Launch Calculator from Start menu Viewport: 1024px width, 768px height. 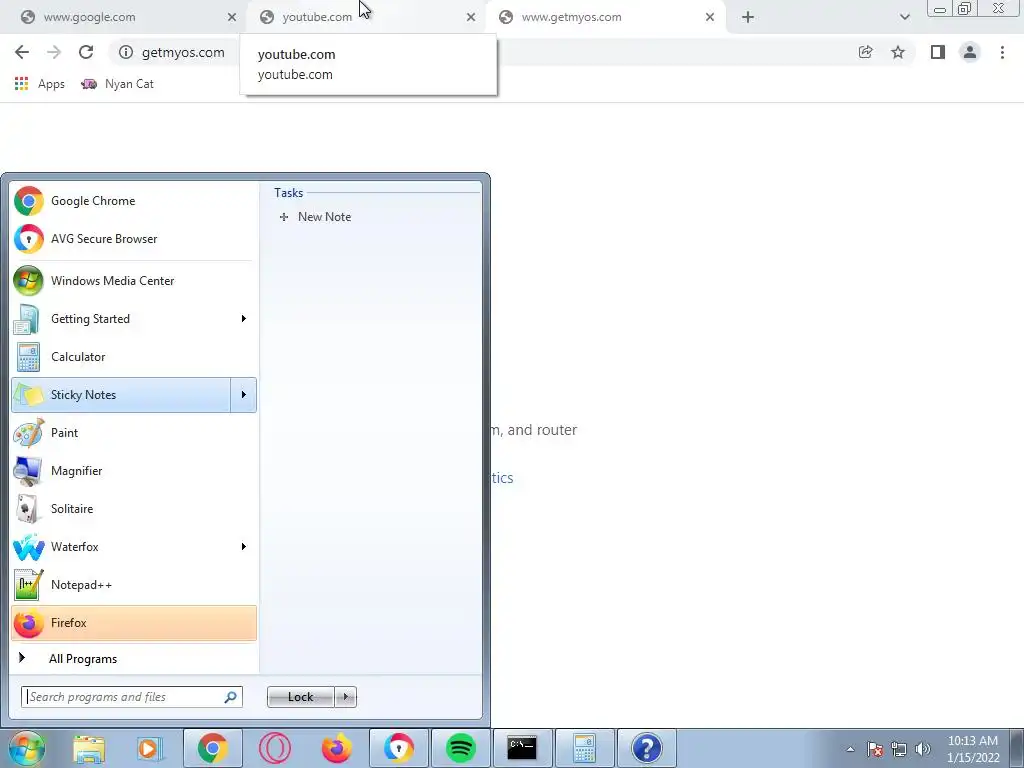tap(134, 357)
